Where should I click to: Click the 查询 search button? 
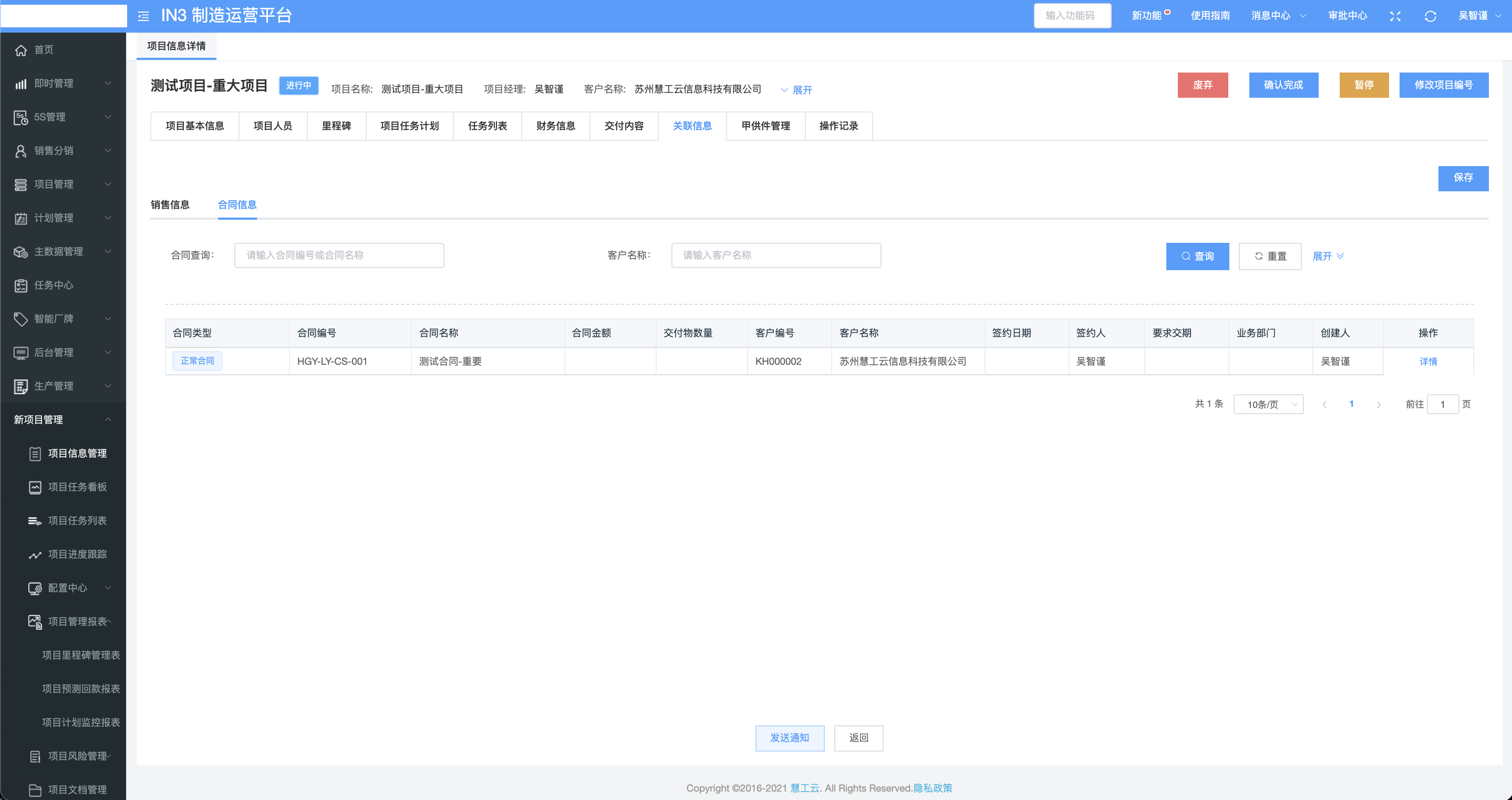point(1197,256)
